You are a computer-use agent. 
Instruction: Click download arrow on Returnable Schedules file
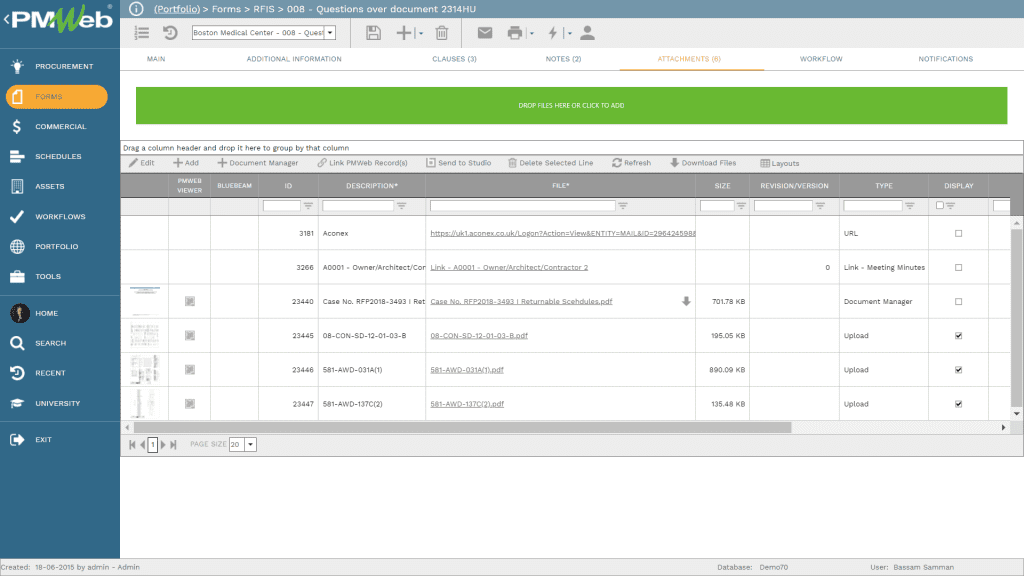(686, 301)
